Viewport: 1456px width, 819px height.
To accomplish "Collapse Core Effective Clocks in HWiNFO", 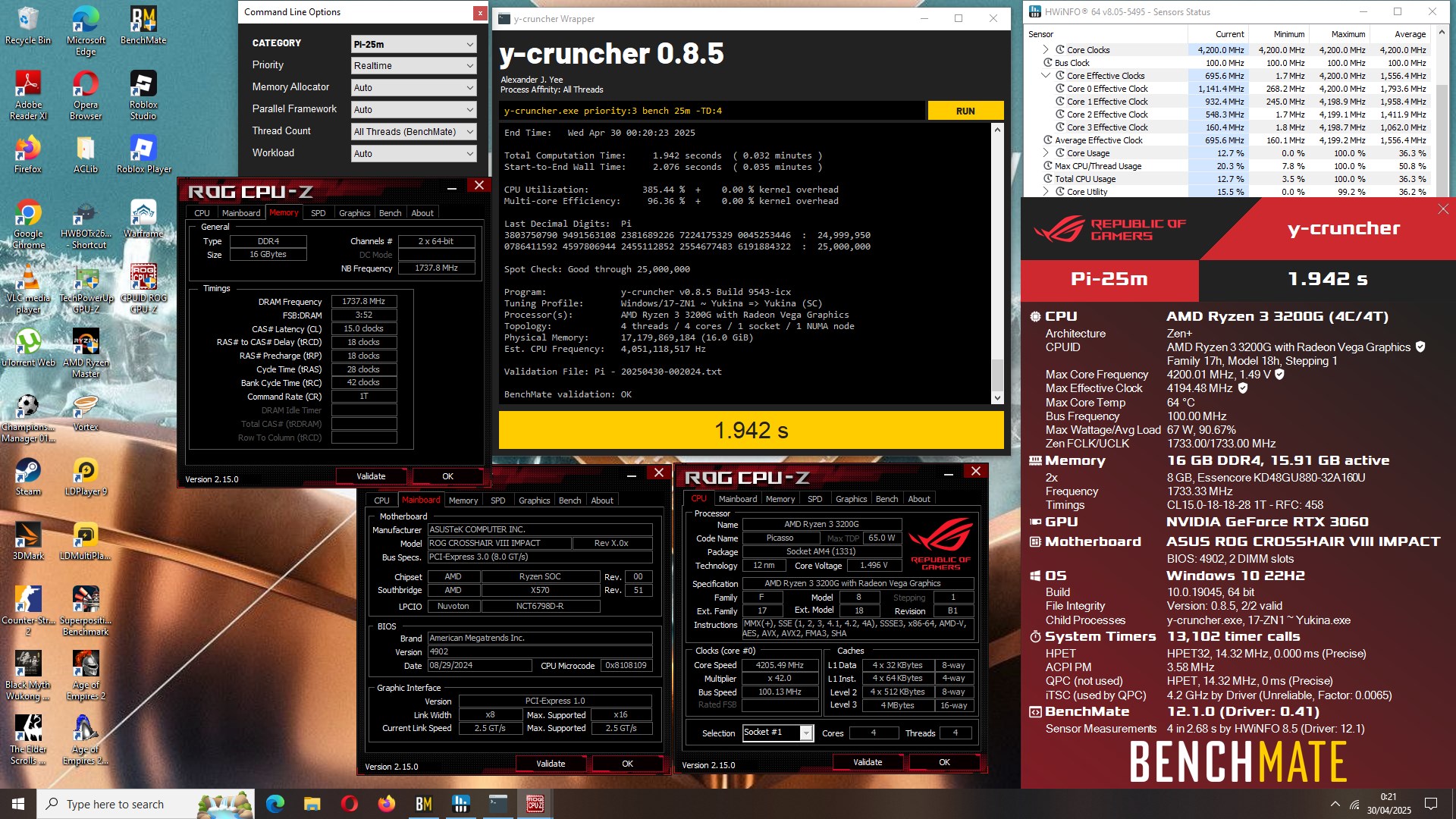I will [1046, 76].
